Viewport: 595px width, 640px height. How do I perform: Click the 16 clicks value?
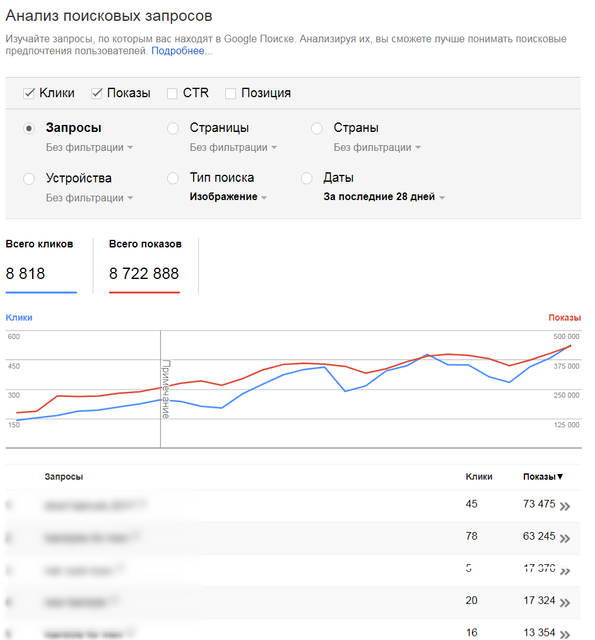[x=471, y=633]
